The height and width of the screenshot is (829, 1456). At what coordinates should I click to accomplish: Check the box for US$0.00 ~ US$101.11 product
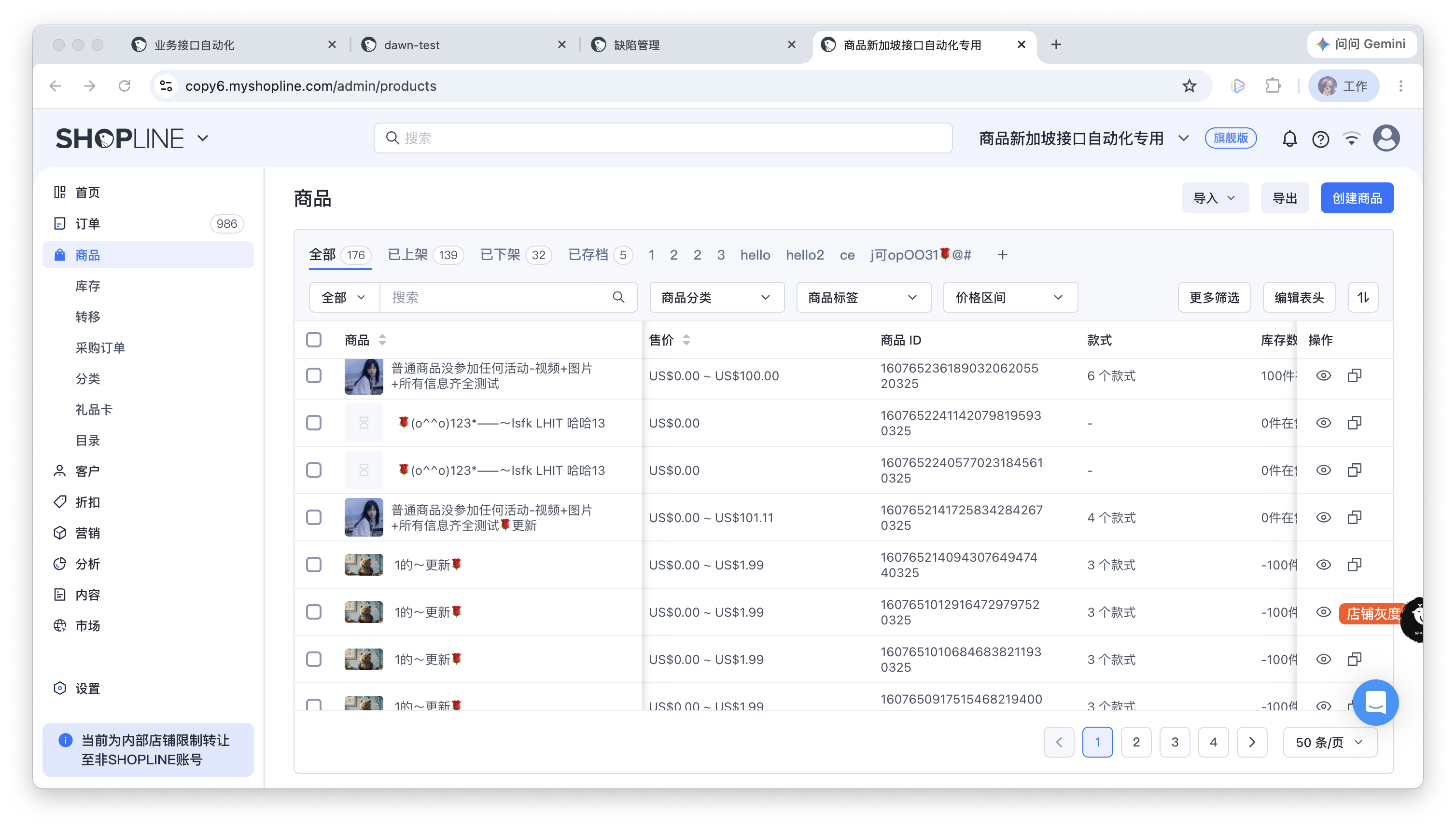point(314,517)
